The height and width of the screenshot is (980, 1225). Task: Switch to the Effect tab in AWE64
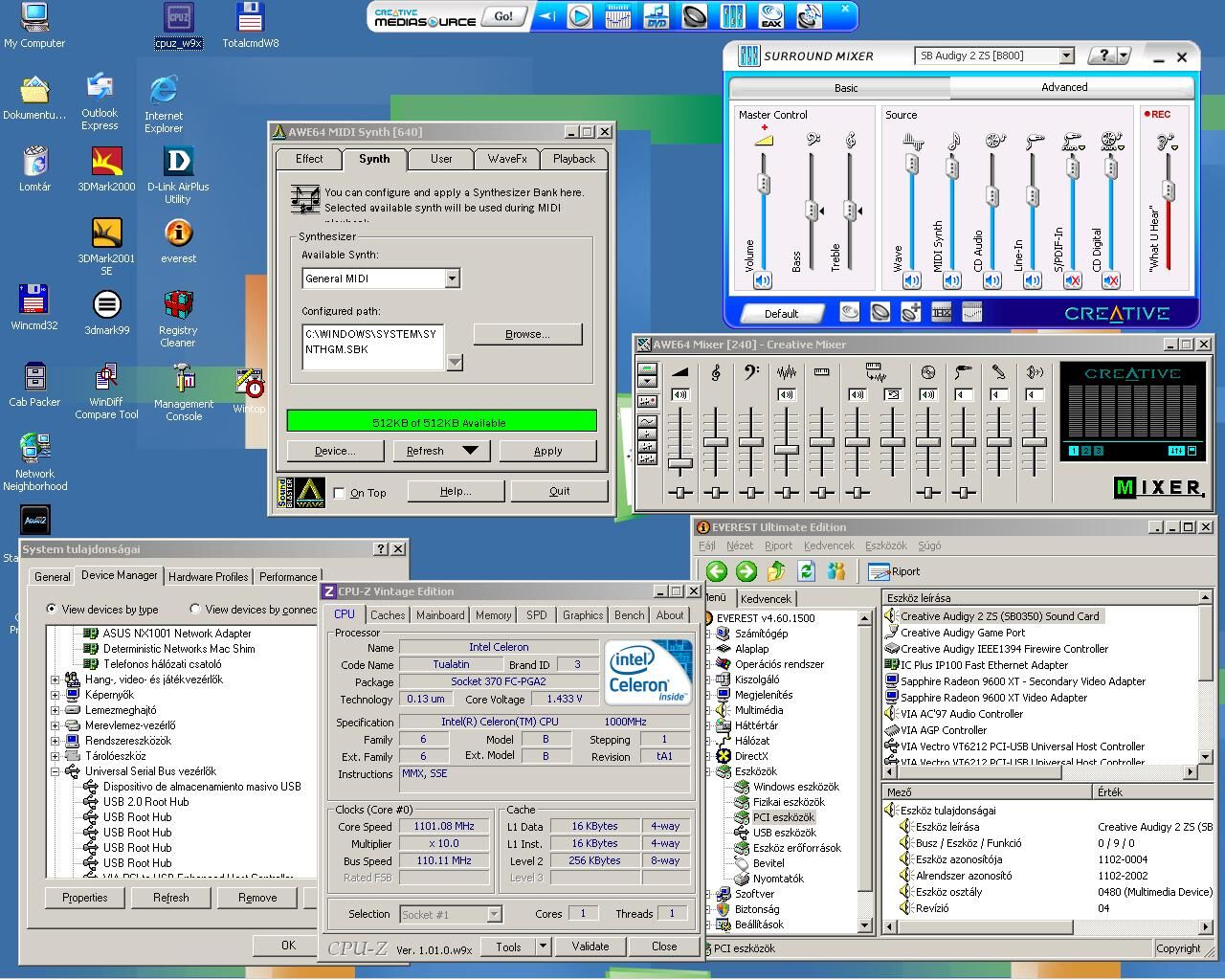pos(309,159)
